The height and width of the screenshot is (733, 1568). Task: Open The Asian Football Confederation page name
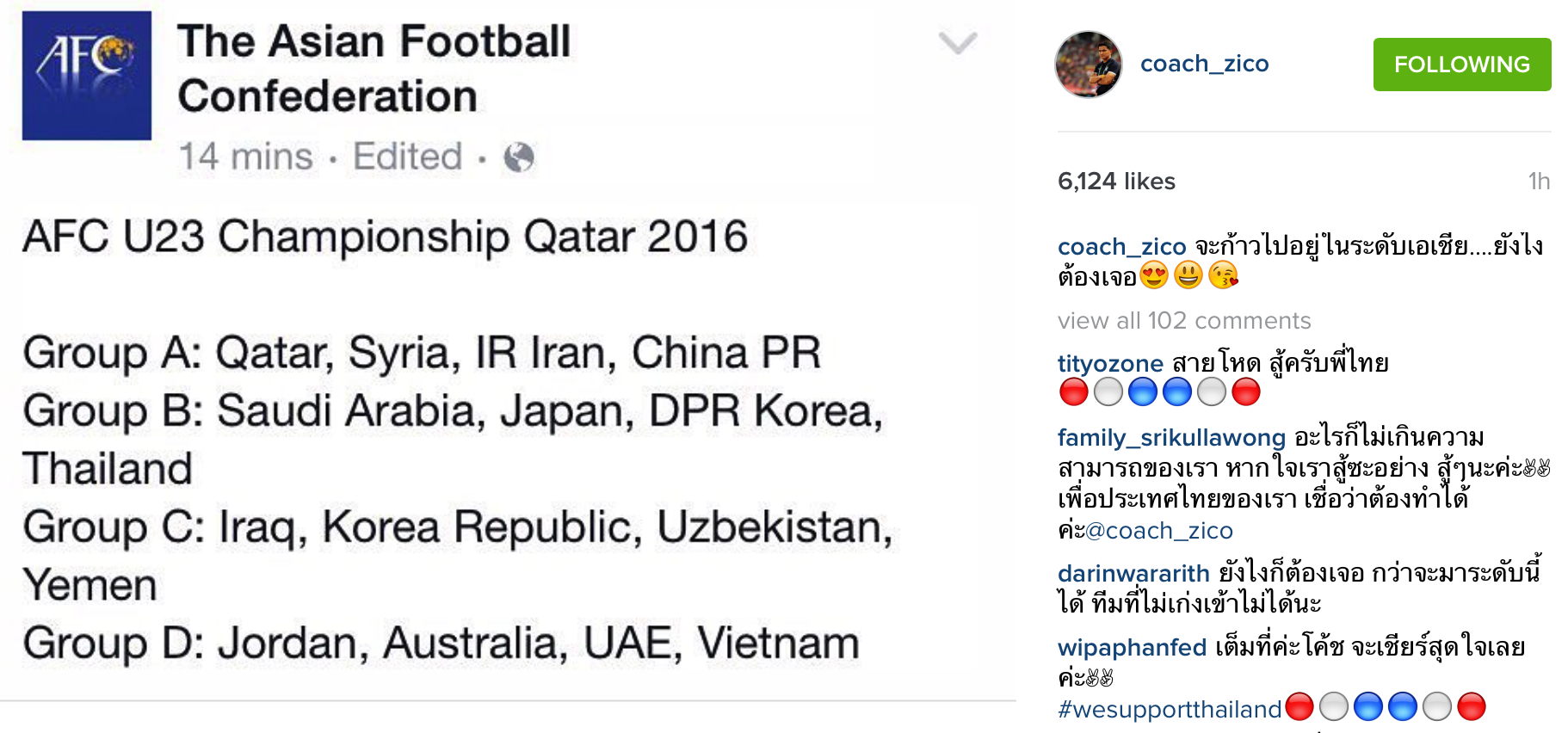373,69
